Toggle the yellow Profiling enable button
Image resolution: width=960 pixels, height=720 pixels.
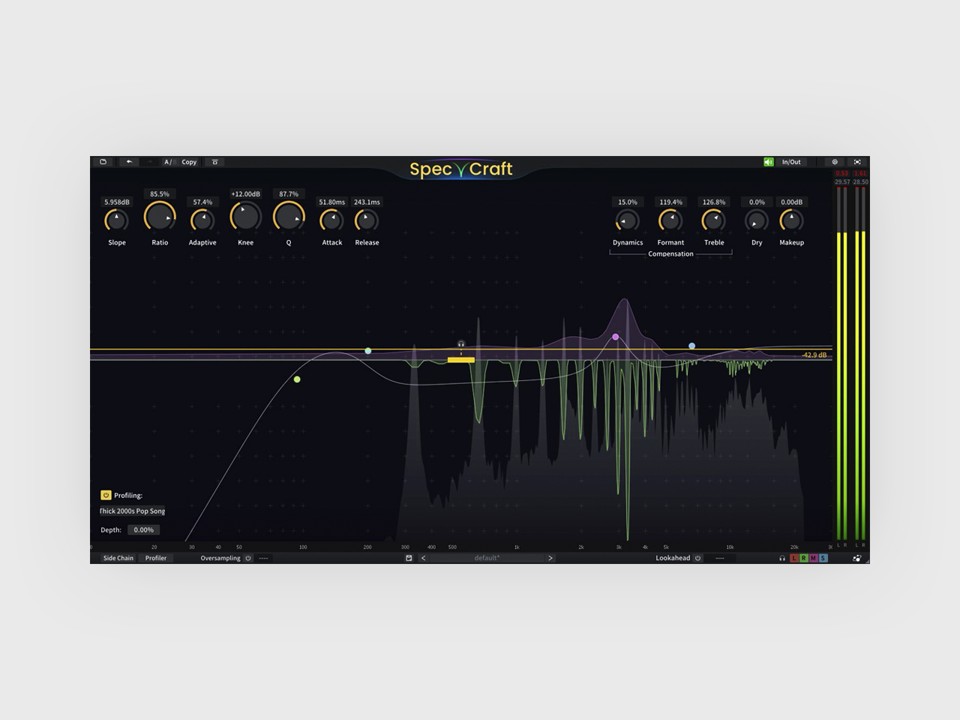[x=106, y=495]
